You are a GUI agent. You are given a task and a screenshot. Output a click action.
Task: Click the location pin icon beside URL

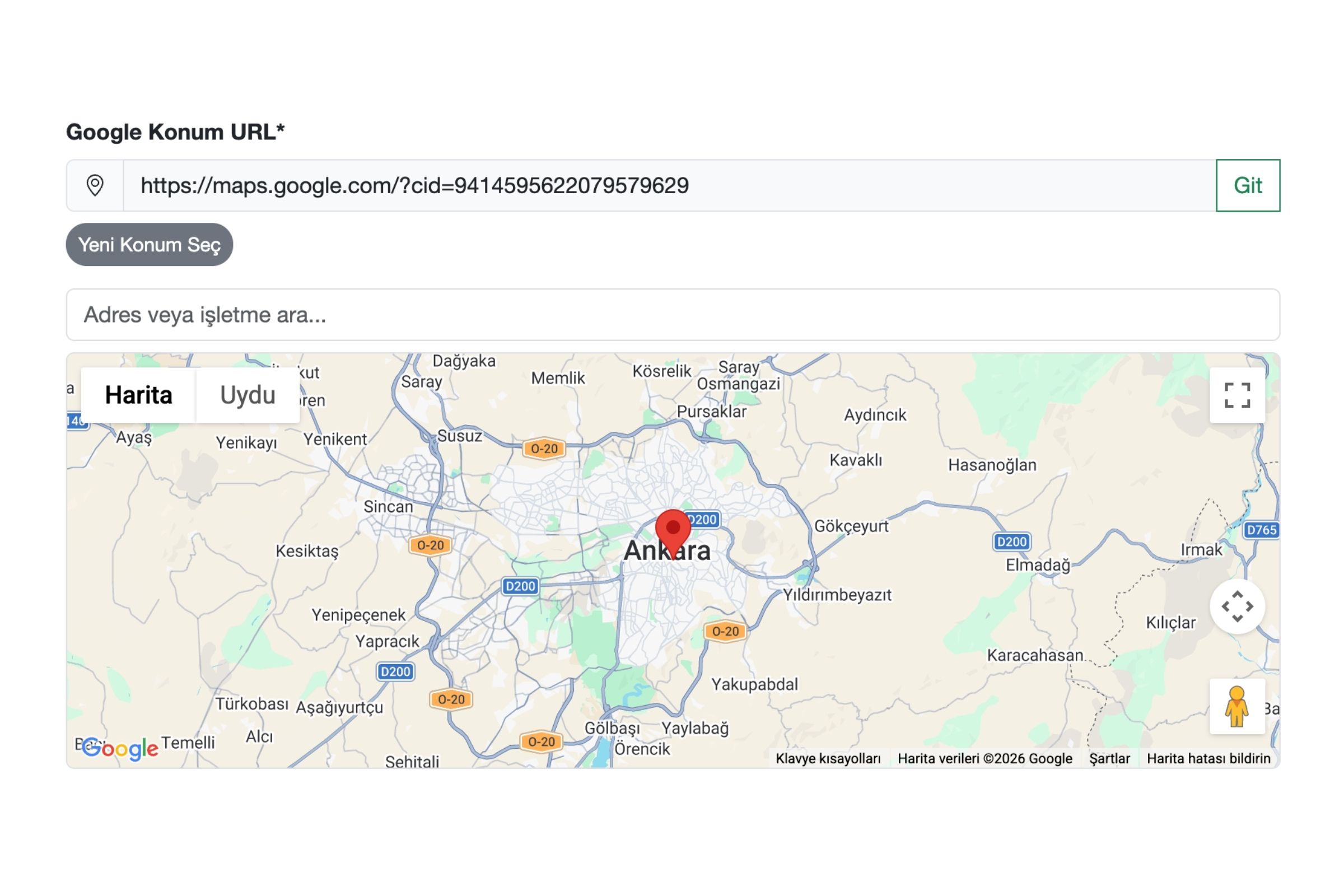click(95, 185)
